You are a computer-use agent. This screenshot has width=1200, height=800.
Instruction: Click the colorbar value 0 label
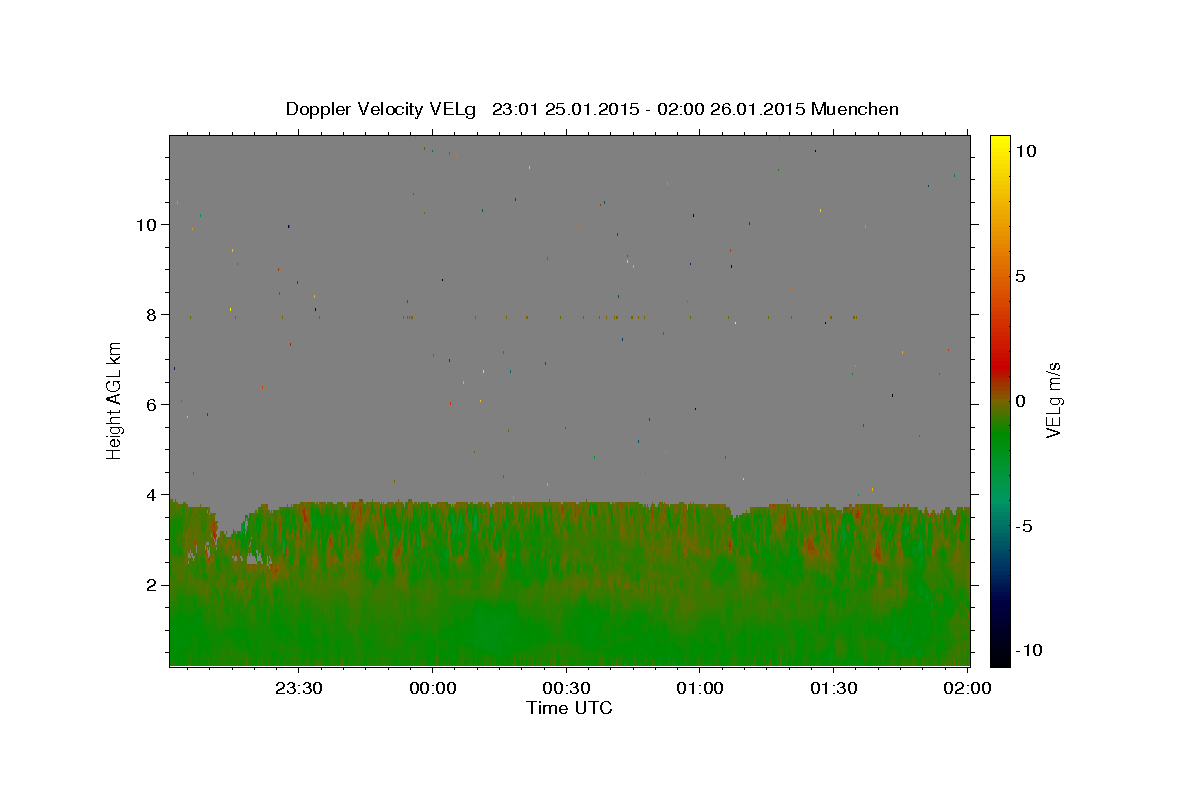pos(1020,401)
